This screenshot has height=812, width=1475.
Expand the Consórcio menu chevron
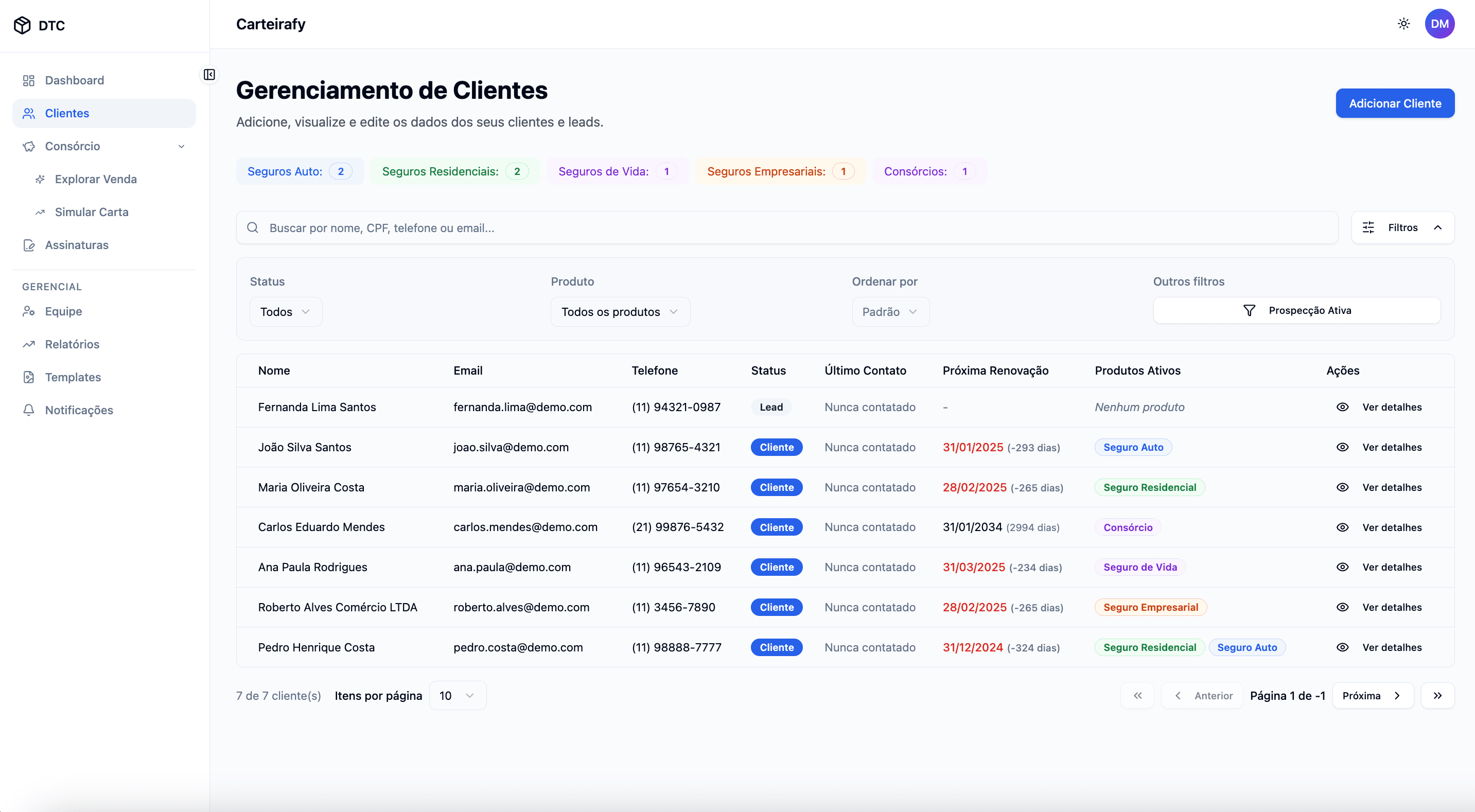[182, 146]
